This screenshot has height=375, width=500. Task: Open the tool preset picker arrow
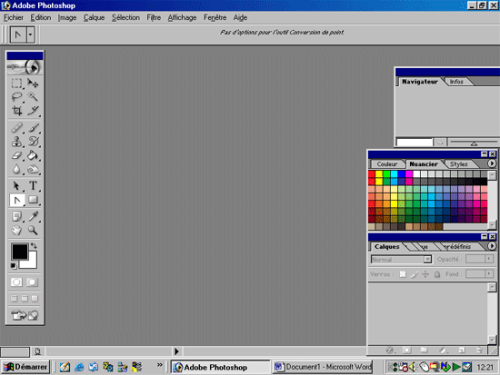click(30, 35)
